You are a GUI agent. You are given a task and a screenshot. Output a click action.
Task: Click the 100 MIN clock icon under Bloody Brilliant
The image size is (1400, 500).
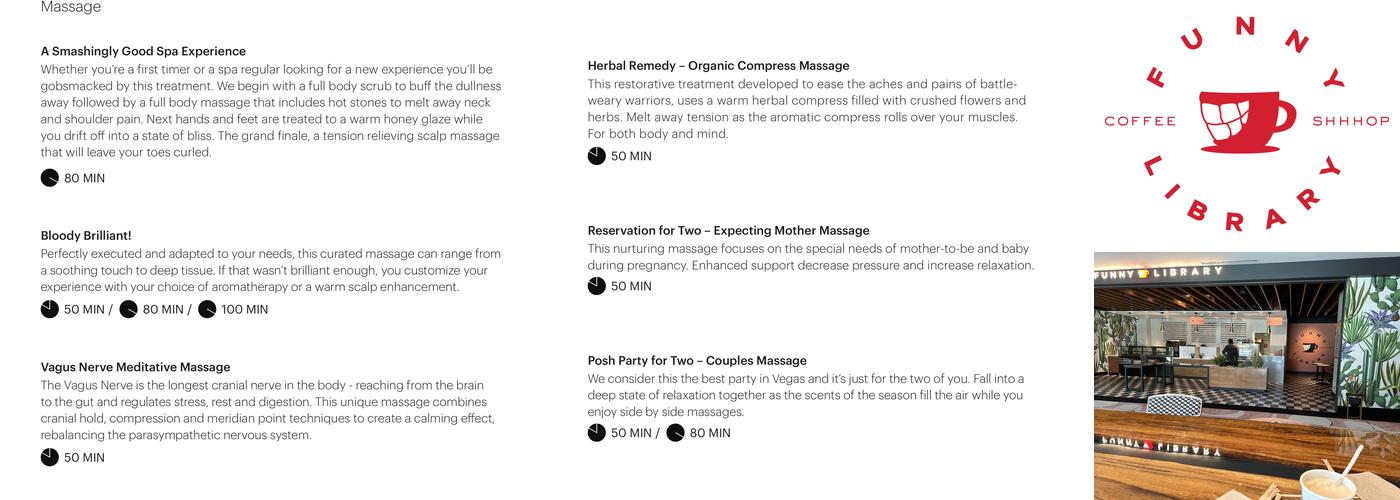207,309
